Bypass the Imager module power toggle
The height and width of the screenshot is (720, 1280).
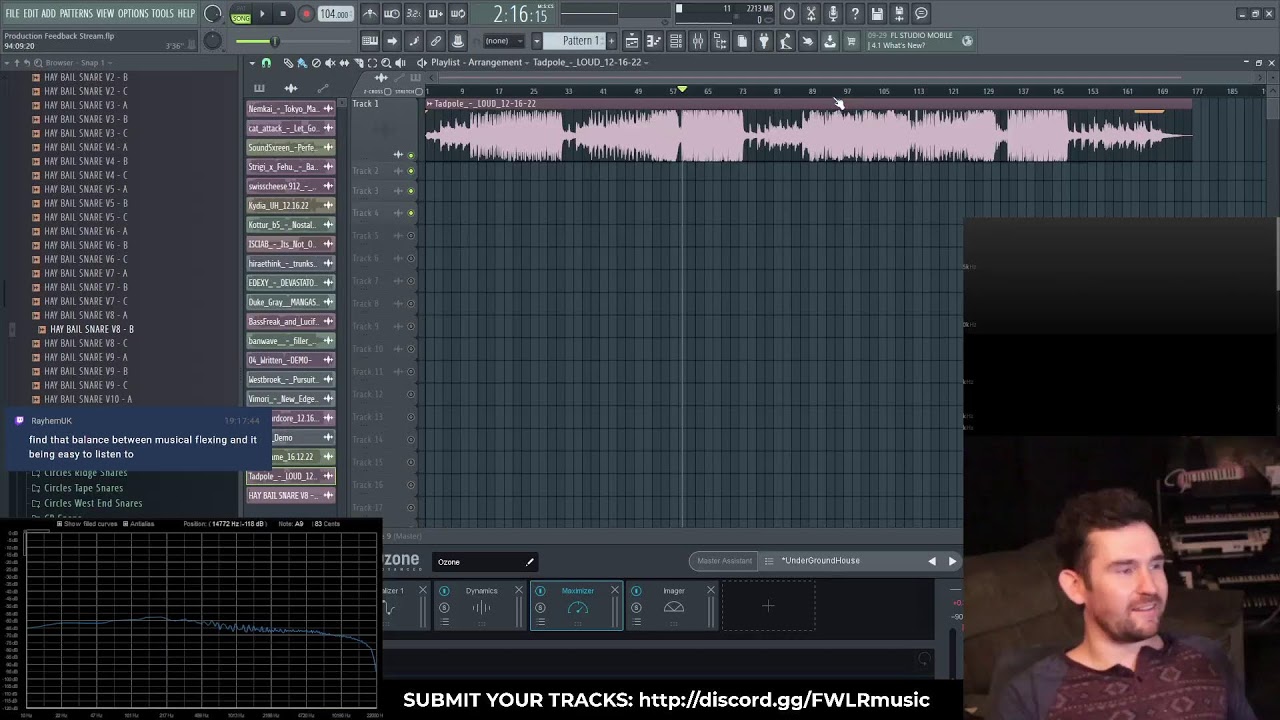pos(636,591)
